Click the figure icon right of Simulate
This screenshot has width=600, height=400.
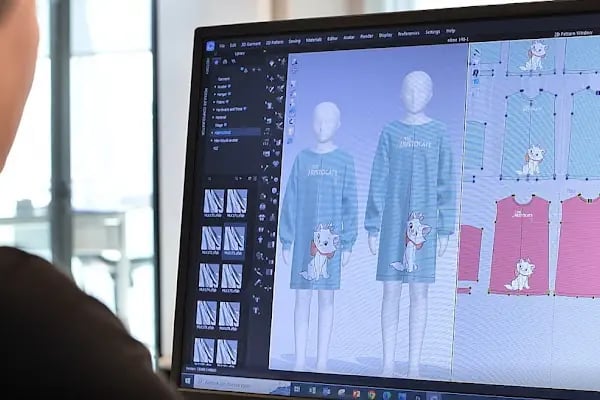click(282, 62)
